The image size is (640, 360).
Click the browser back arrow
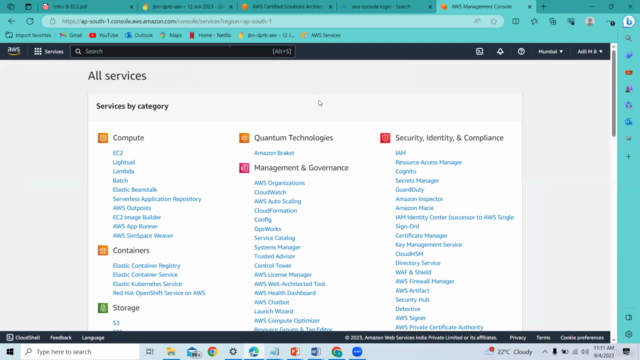[x=11, y=21]
